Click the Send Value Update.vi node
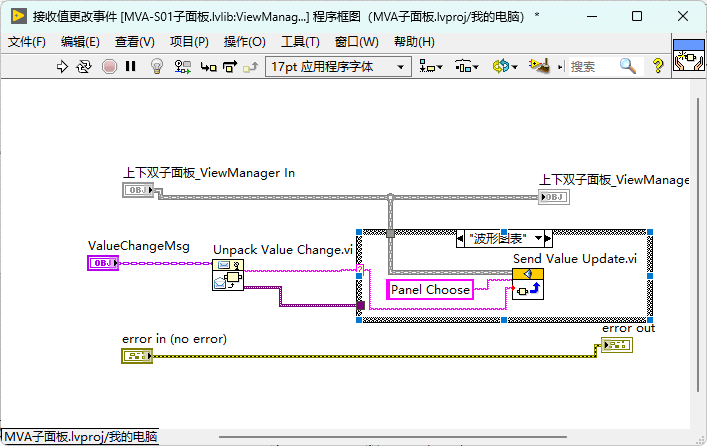The height and width of the screenshot is (446, 707). point(528,284)
